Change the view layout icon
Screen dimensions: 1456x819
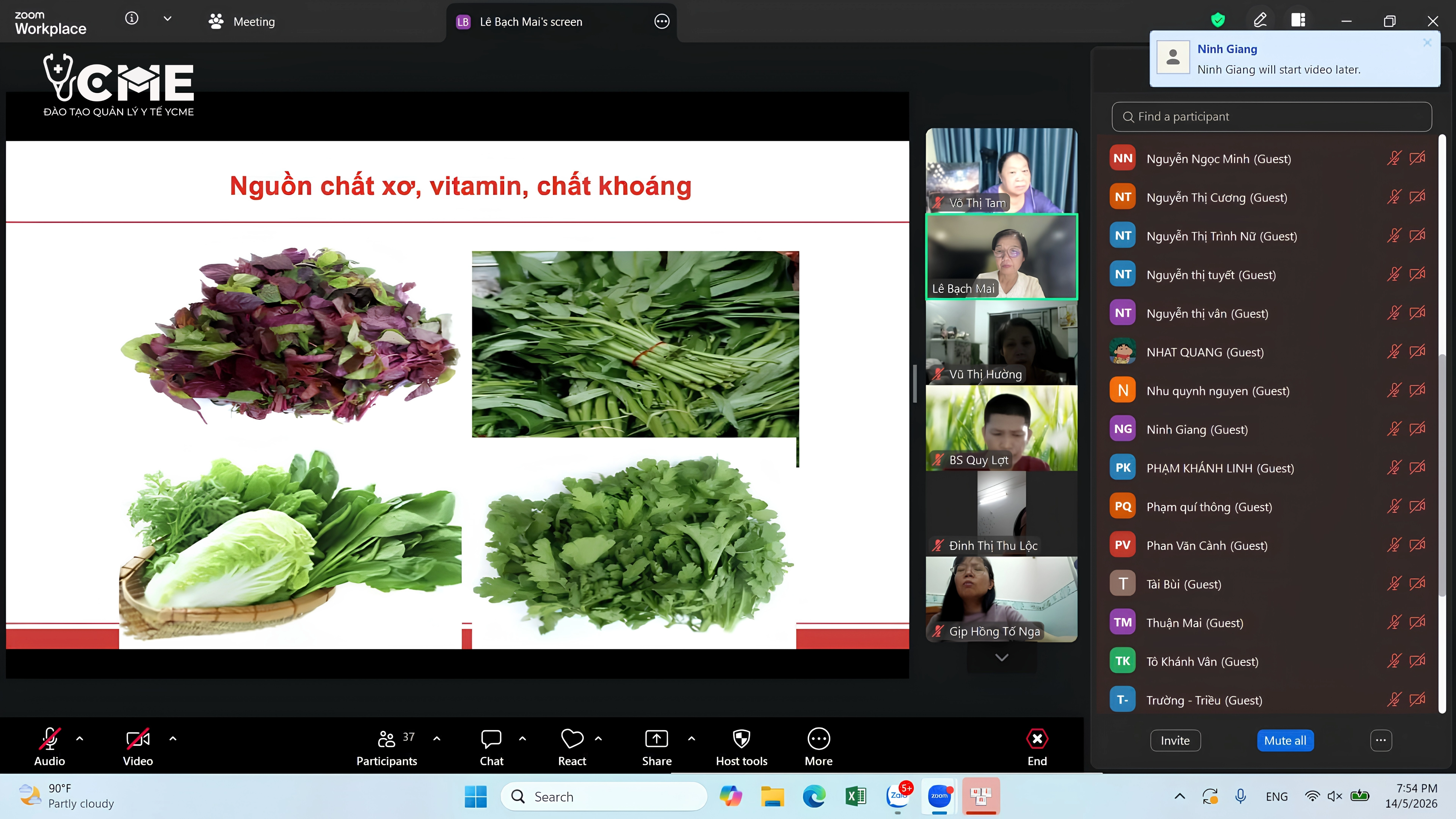point(1298,20)
